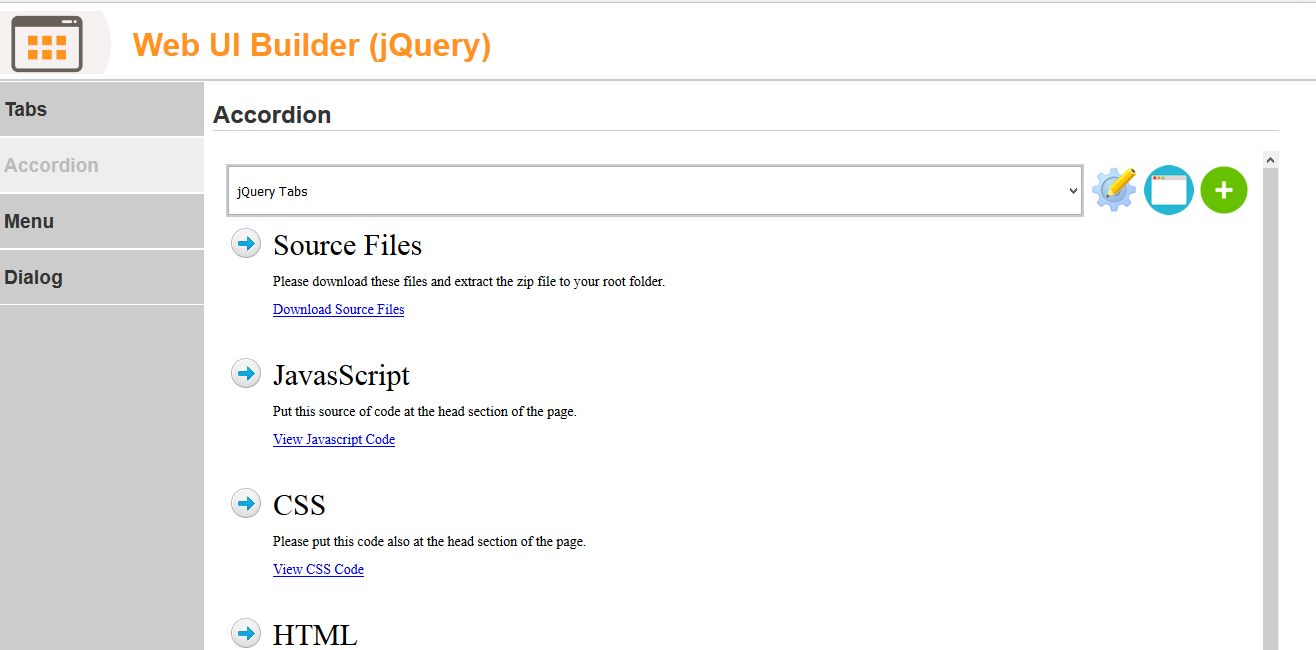
Task: Click the arrow icon beside HTML
Action: coord(246,633)
